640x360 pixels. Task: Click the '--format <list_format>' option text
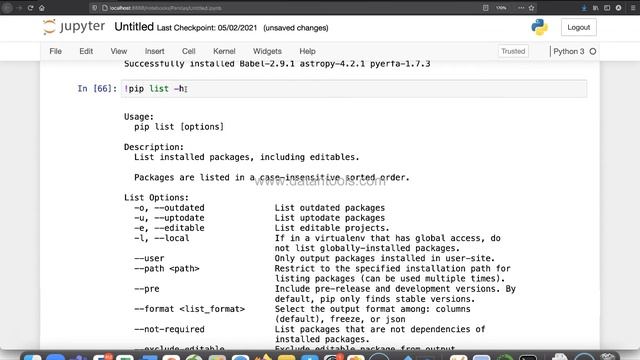pos(189,309)
